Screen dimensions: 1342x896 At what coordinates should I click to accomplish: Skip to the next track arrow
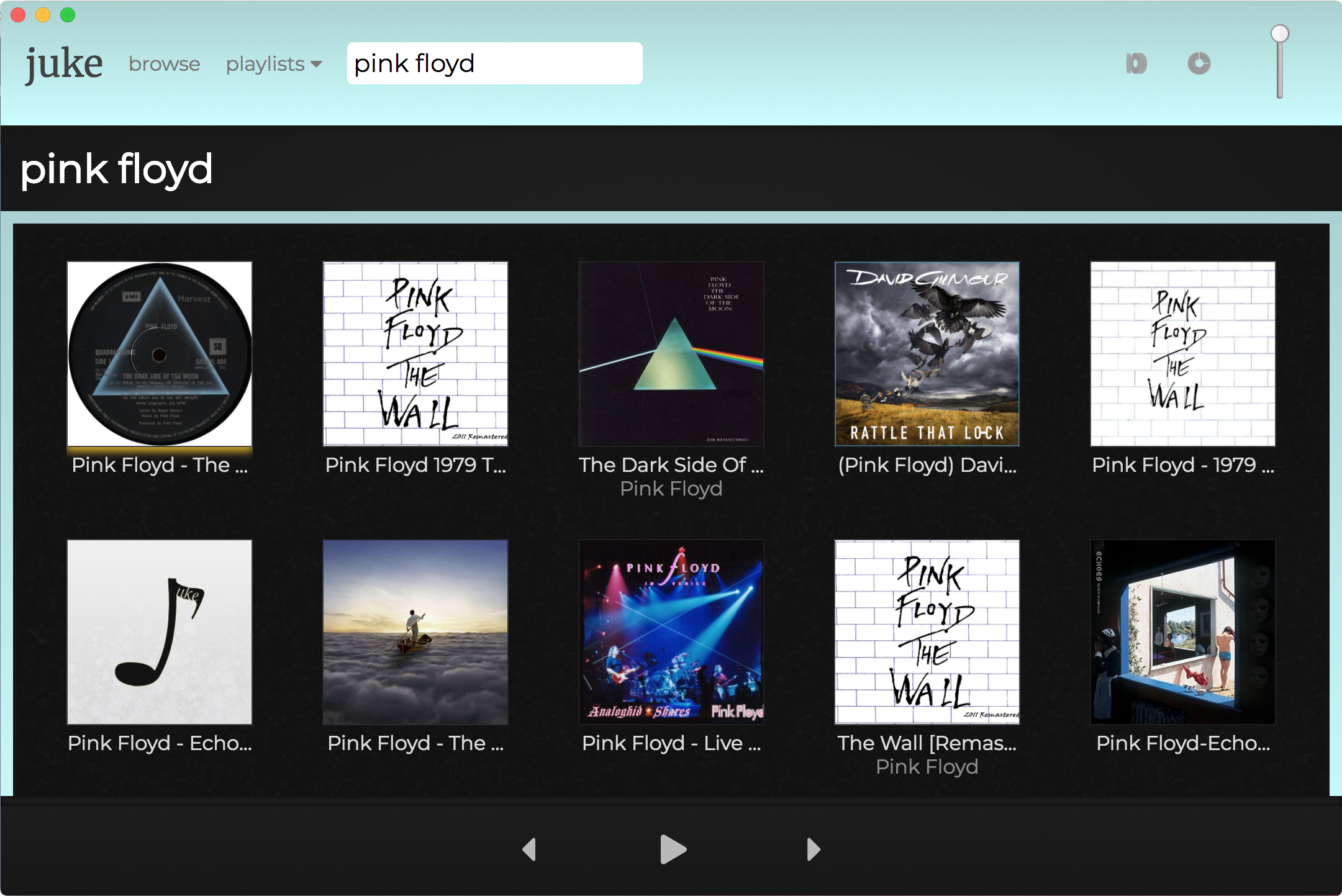click(813, 849)
